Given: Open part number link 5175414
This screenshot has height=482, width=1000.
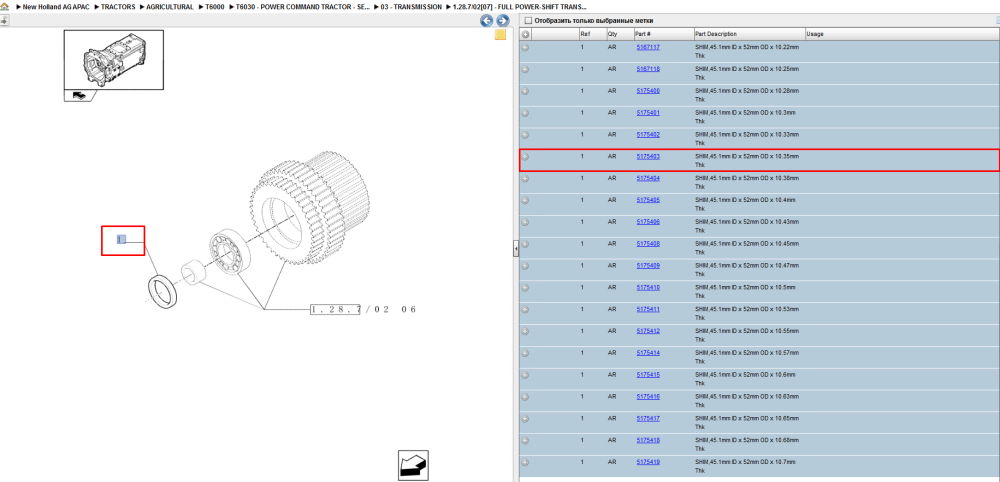Looking at the screenshot, I should point(648,353).
